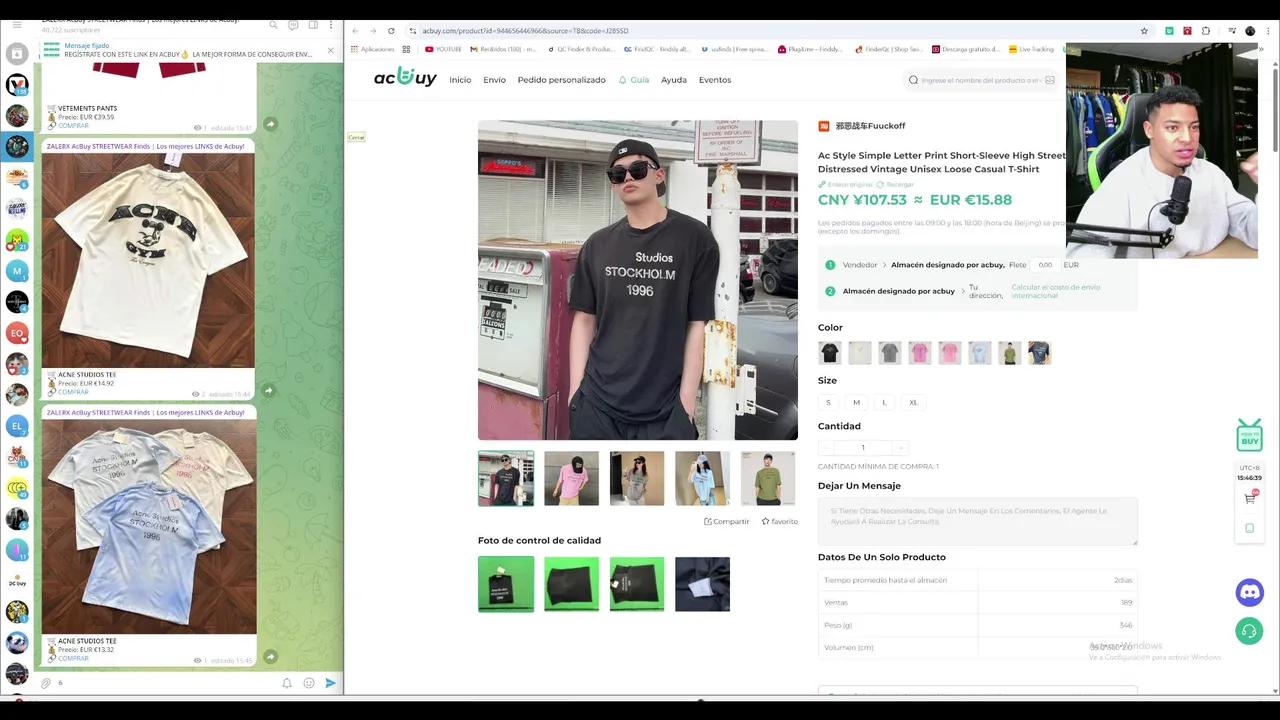Open the Aplicaciones apps shortcut
Viewport: 1280px width, 720px height.
(372, 49)
